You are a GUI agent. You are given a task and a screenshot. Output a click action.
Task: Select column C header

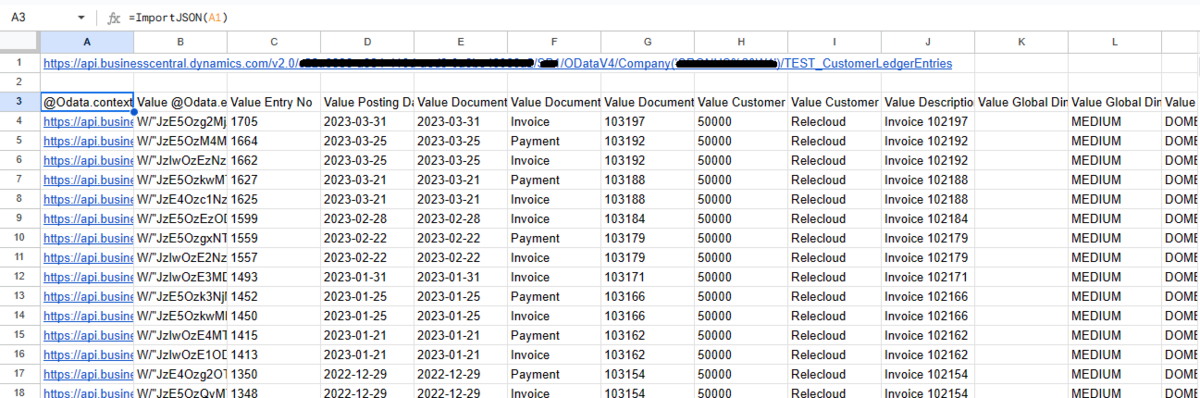pos(274,42)
